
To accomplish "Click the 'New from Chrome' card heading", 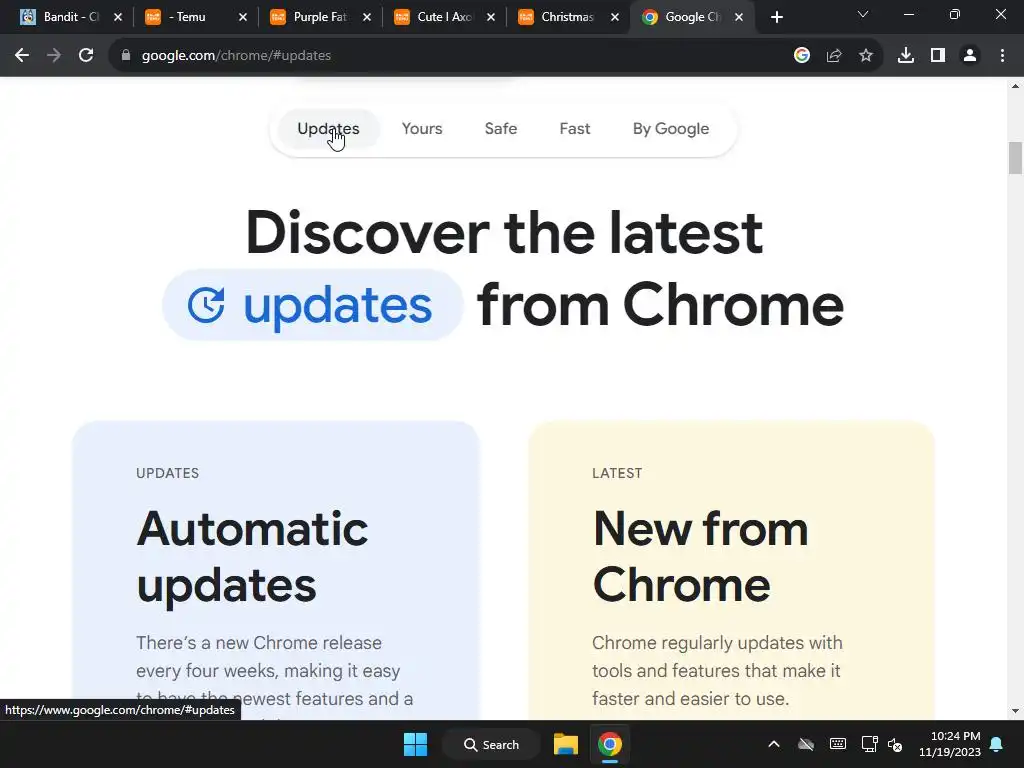I will coord(701,556).
